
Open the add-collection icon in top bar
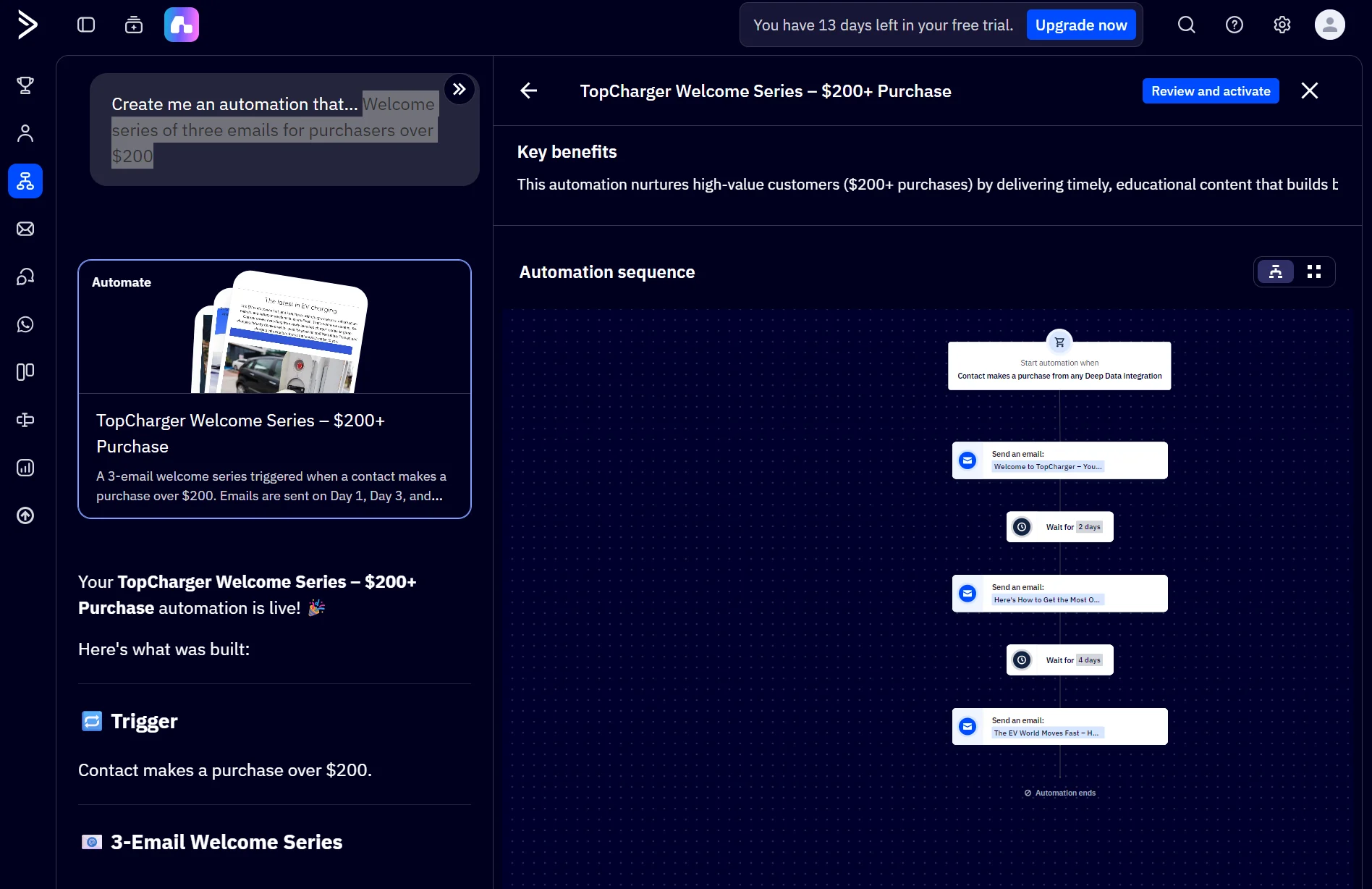click(x=134, y=25)
